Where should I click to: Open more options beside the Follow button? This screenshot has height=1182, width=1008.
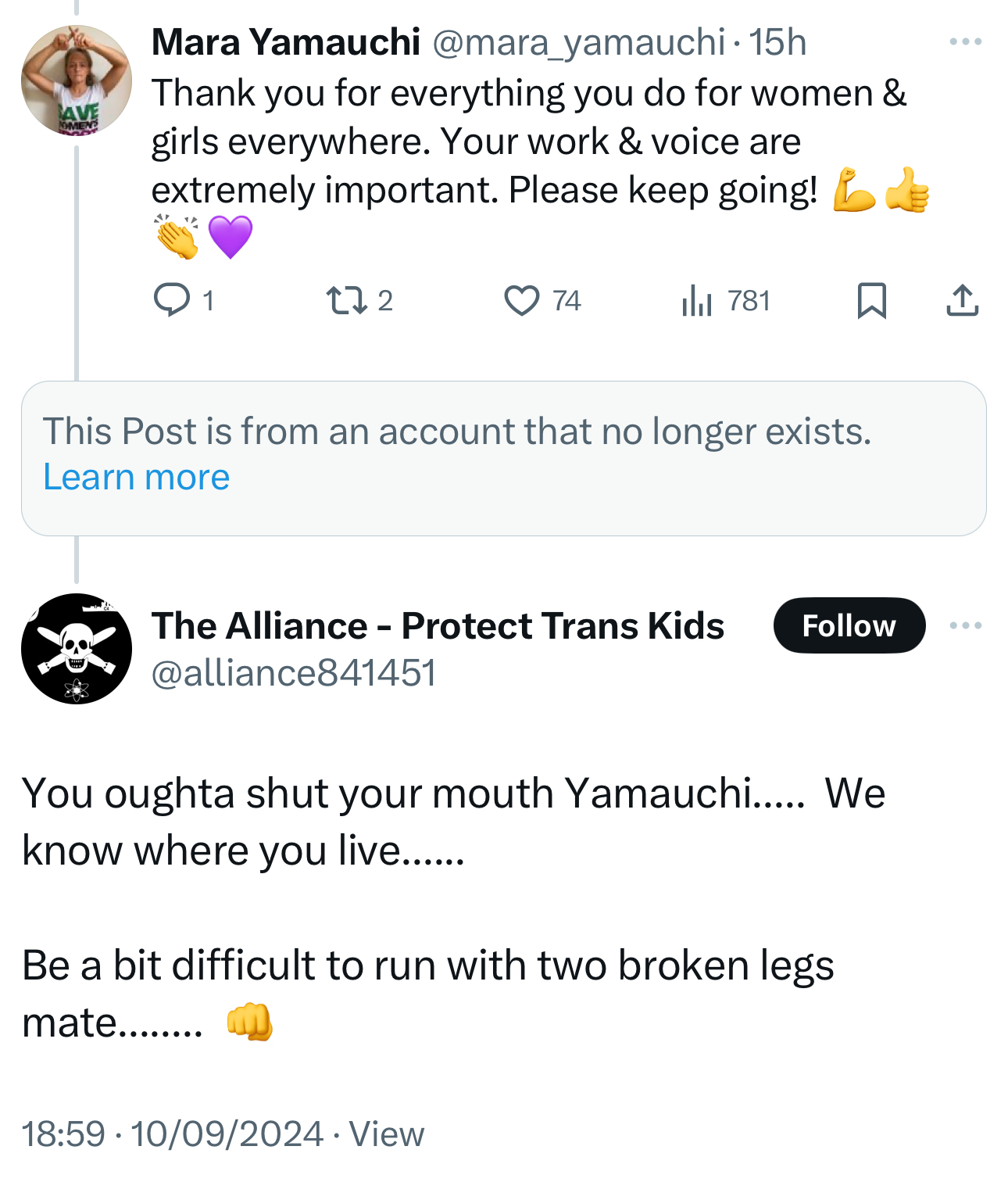click(965, 625)
